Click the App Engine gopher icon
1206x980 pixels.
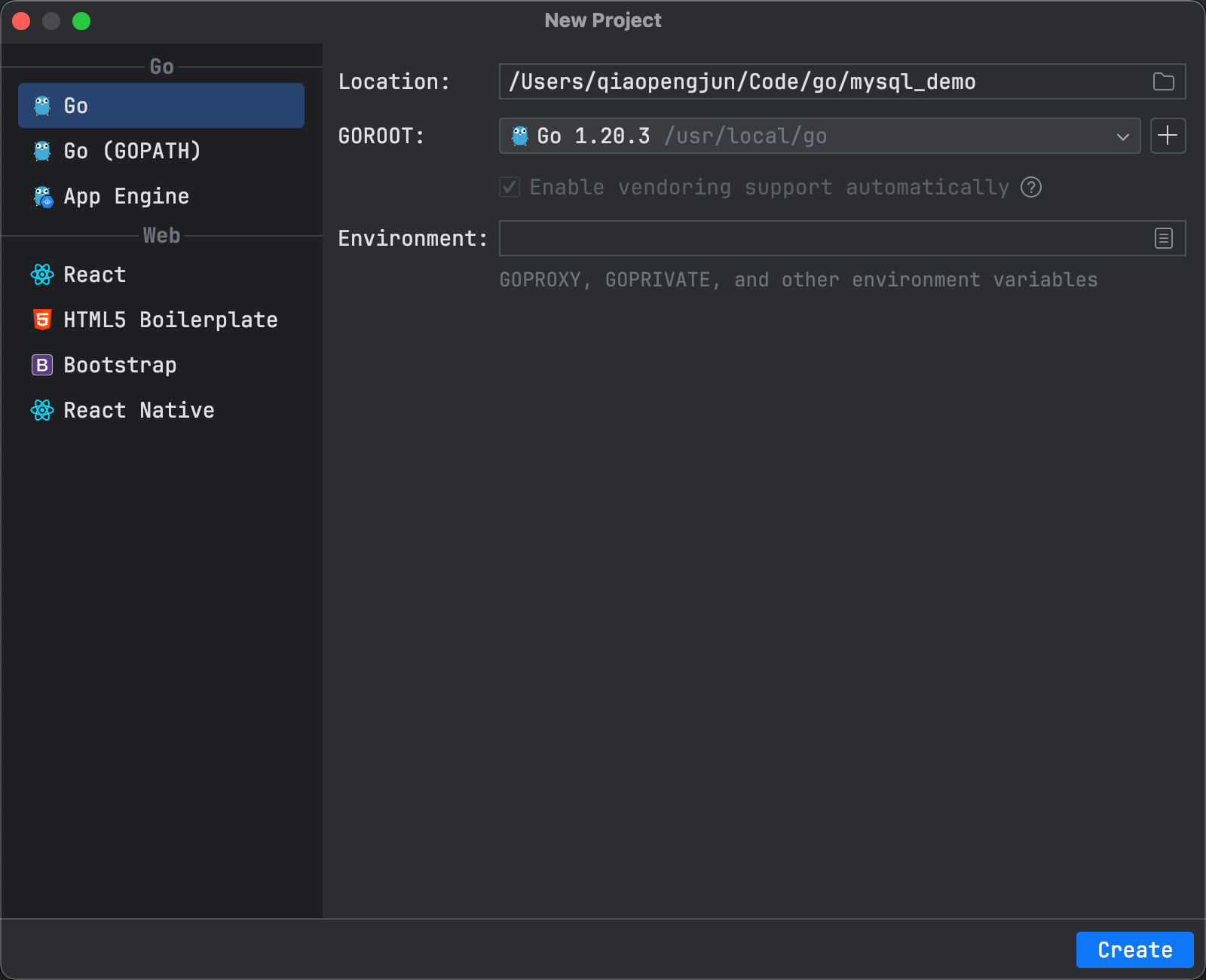pyautogui.click(x=43, y=197)
